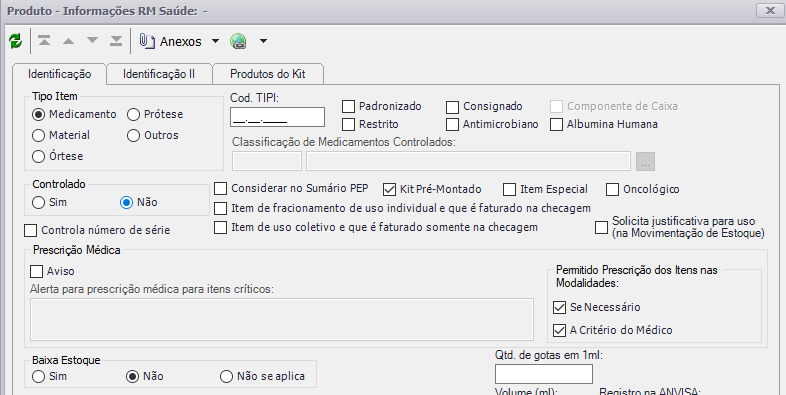Uncheck Se Necessário modality checkbox

click(559, 307)
